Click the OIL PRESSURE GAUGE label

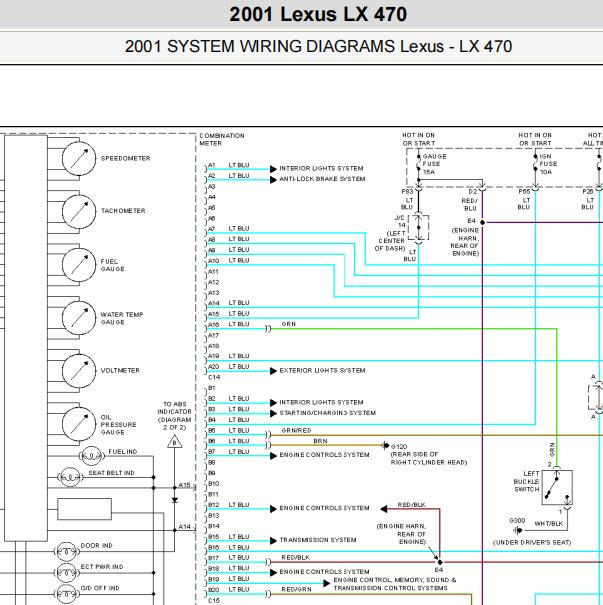(118, 425)
